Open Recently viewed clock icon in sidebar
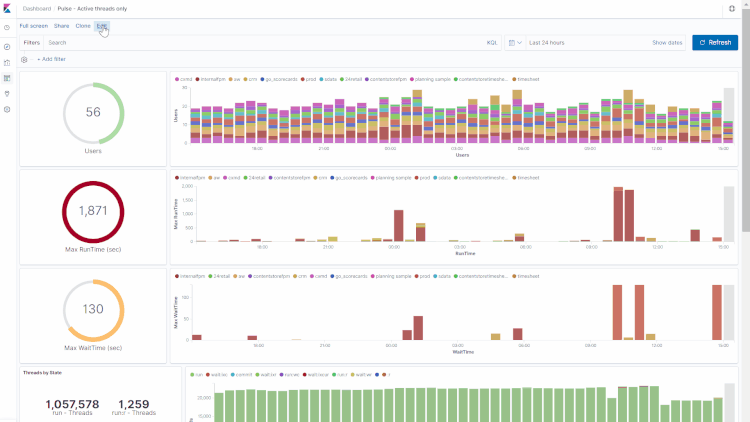The image size is (750, 422). [x=7, y=28]
